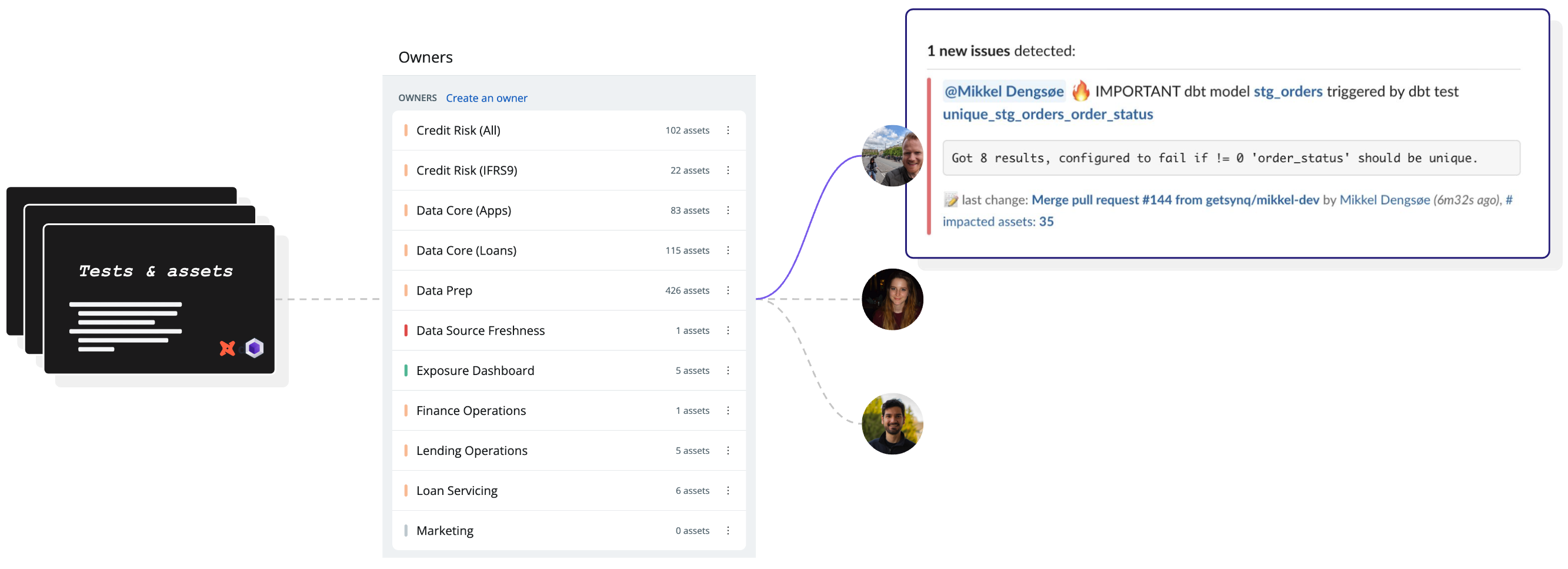Click the @Mikkel Dengsøe mention

click(x=1004, y=91)
